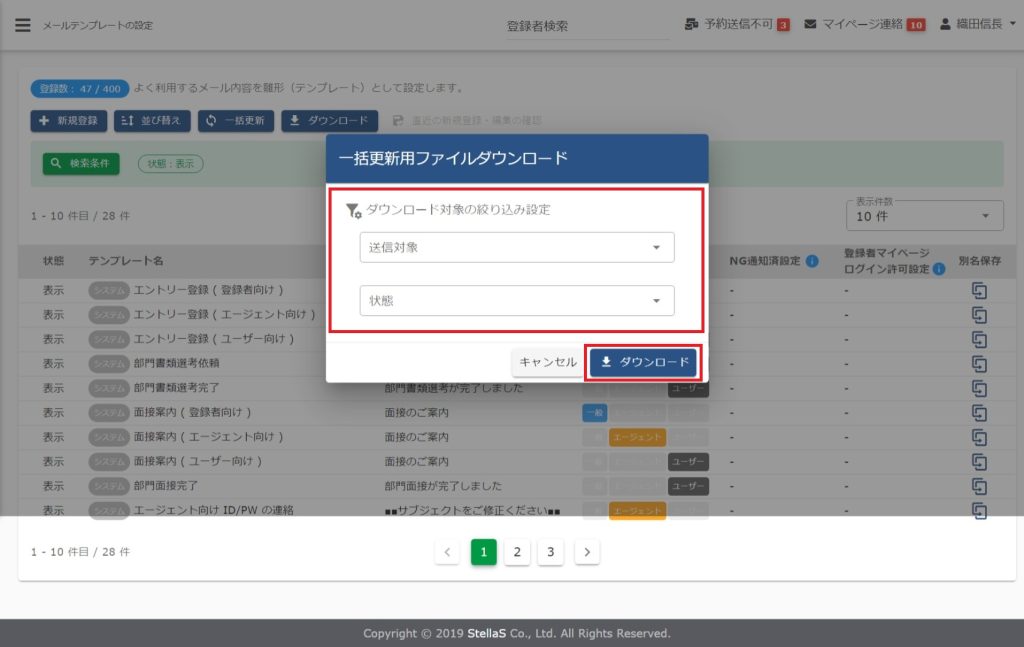The image size is (1024, 647).
Task: Click 別名保存 copy icon for 部門書類選考依頼 row
Action: (x=979, y=363)
